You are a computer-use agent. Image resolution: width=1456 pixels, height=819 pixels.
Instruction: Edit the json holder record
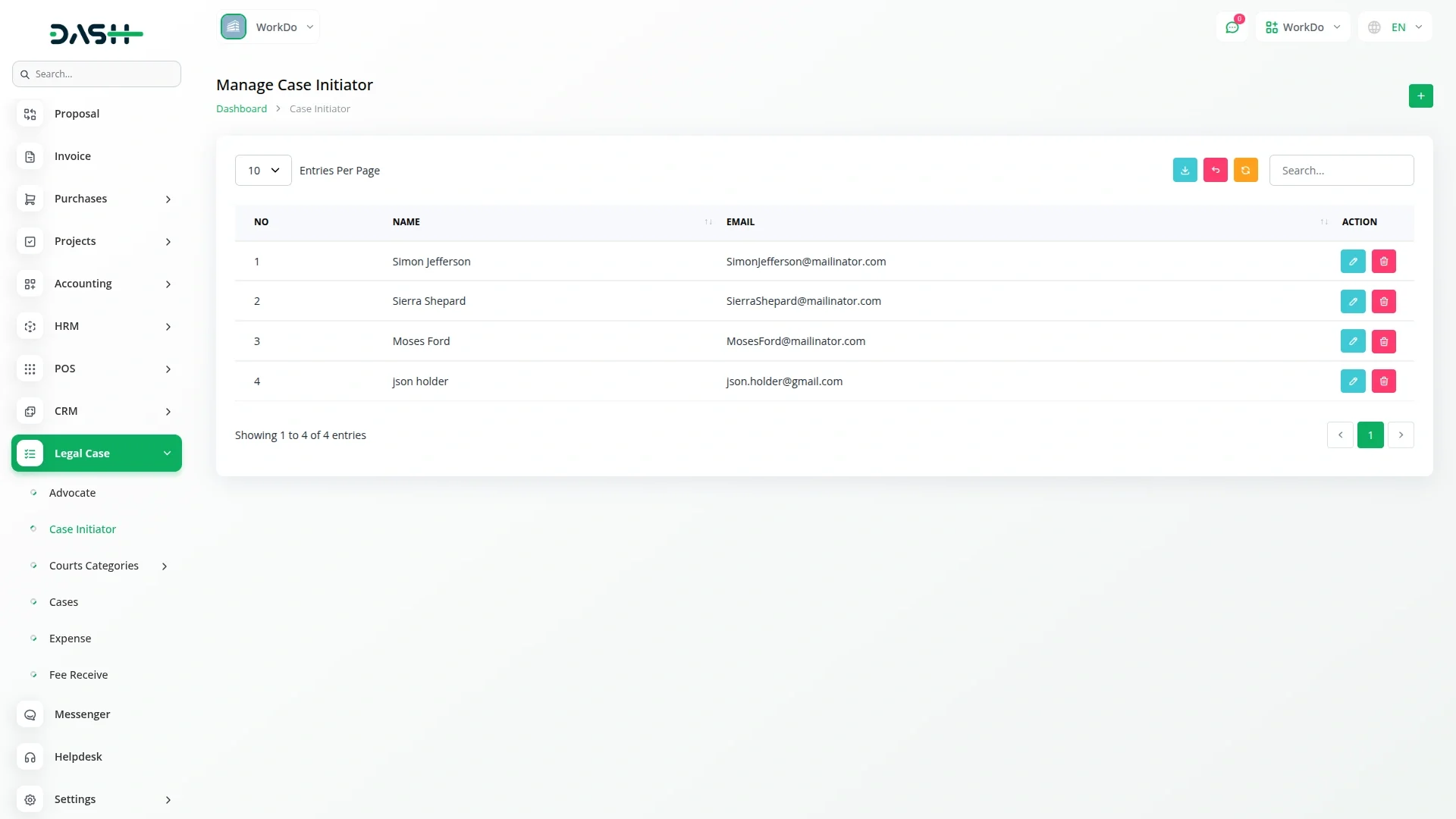point(1352,381)
